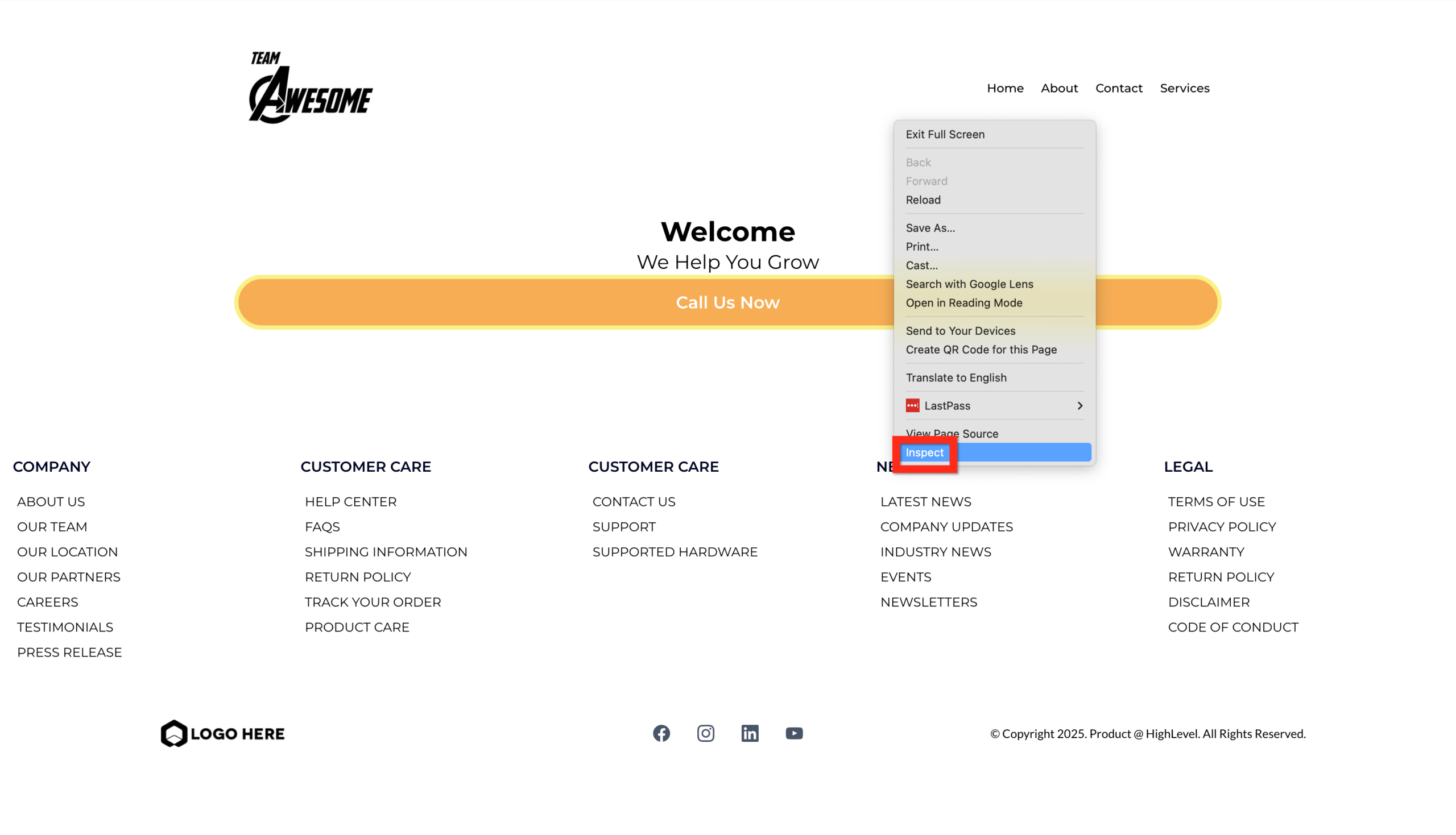Choose View Page Source
The image size is (1456, 835).
click(x=952, y=434)
